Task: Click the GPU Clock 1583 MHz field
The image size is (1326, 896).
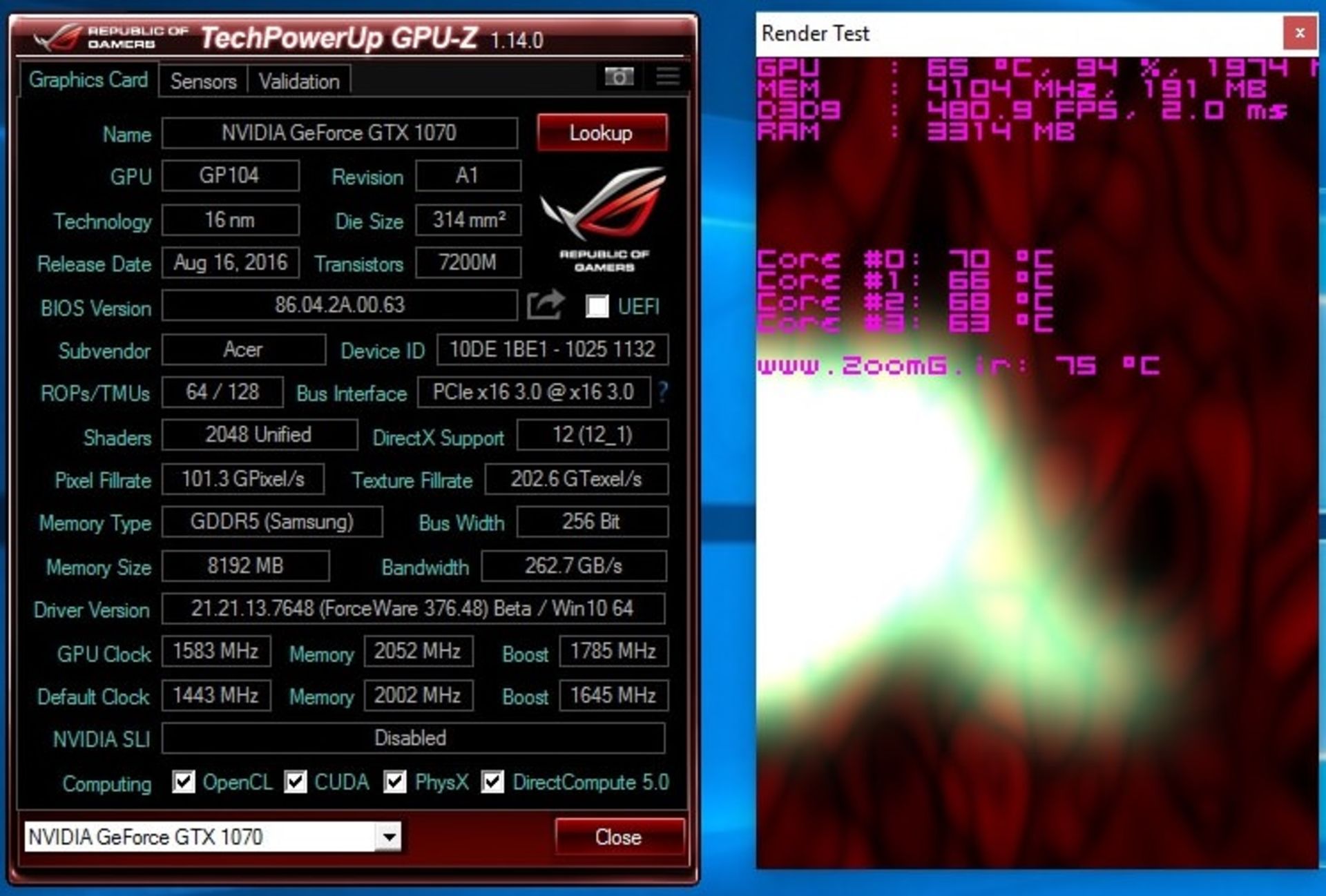Action: (215, 652)
